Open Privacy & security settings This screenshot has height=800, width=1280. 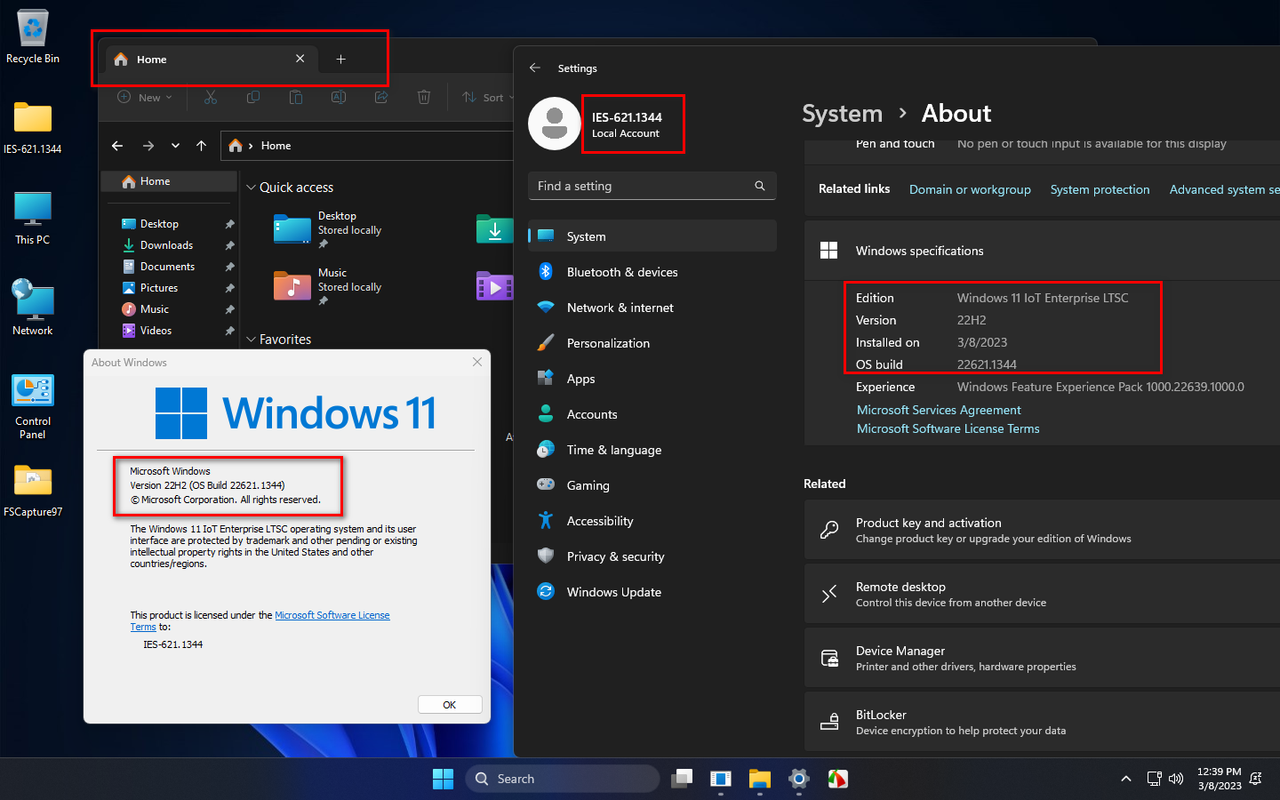click(x=652, y=556)
